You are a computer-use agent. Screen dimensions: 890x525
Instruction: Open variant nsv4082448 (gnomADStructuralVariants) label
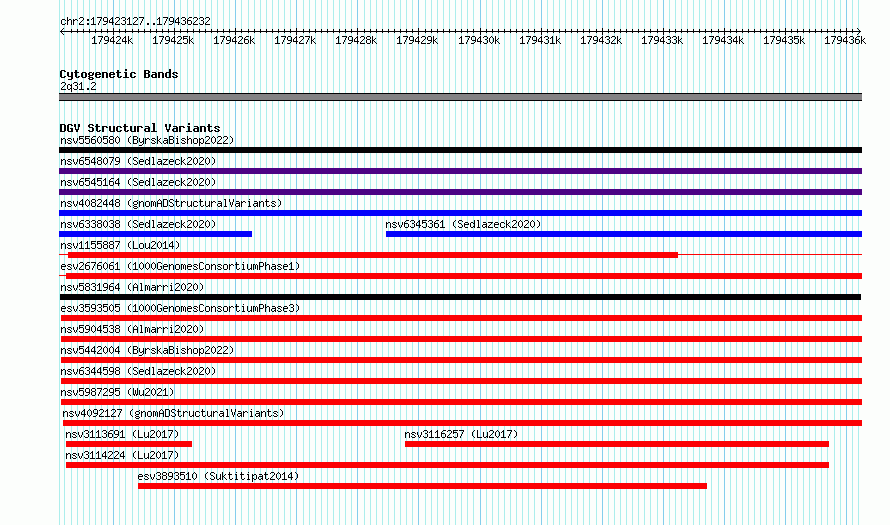(x=171, y=203)
